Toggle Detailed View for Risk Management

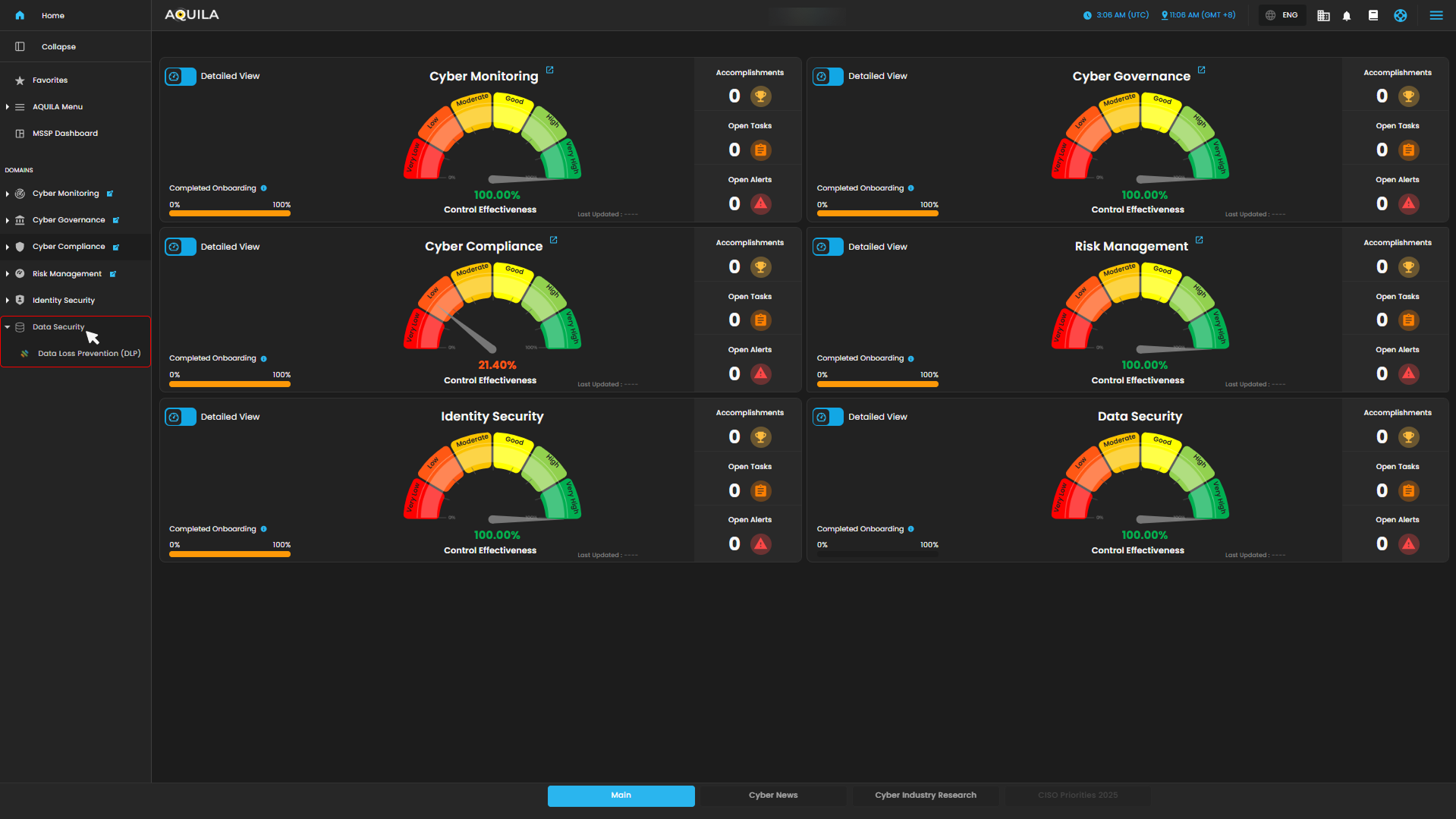coord(828,247)
